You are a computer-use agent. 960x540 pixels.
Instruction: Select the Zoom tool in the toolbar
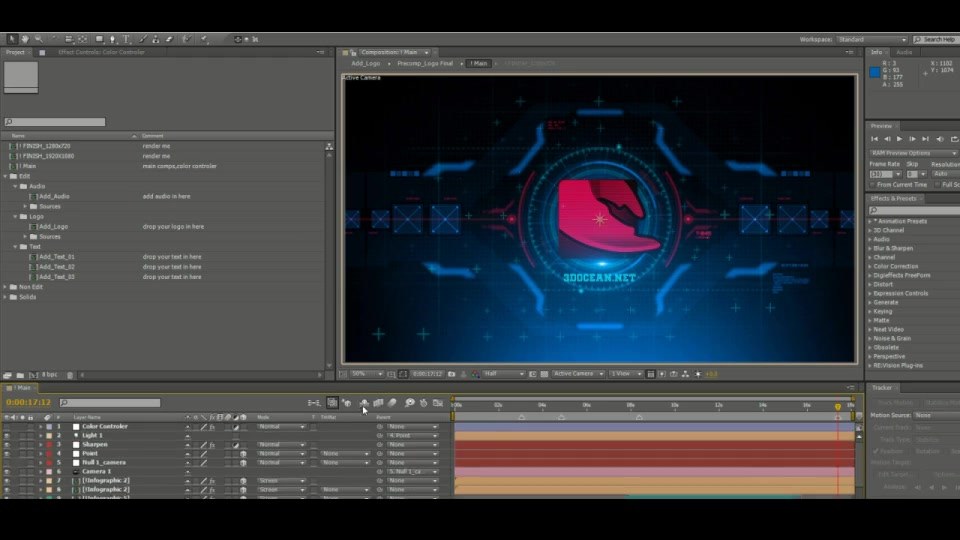tap(39, 39)
